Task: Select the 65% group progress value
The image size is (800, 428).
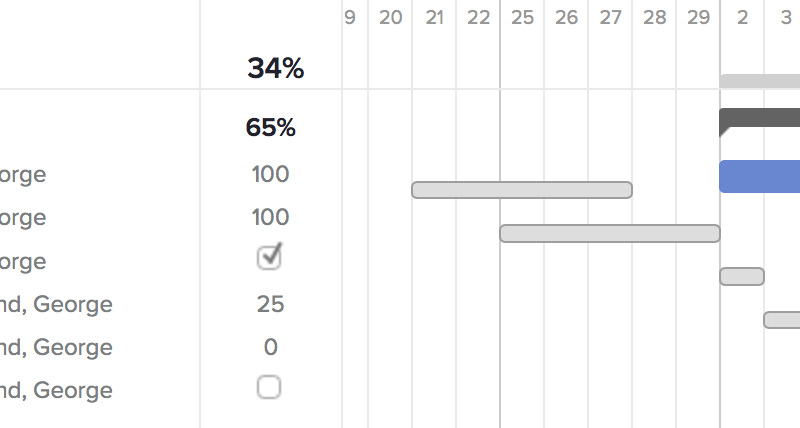Action: [271, 128]
